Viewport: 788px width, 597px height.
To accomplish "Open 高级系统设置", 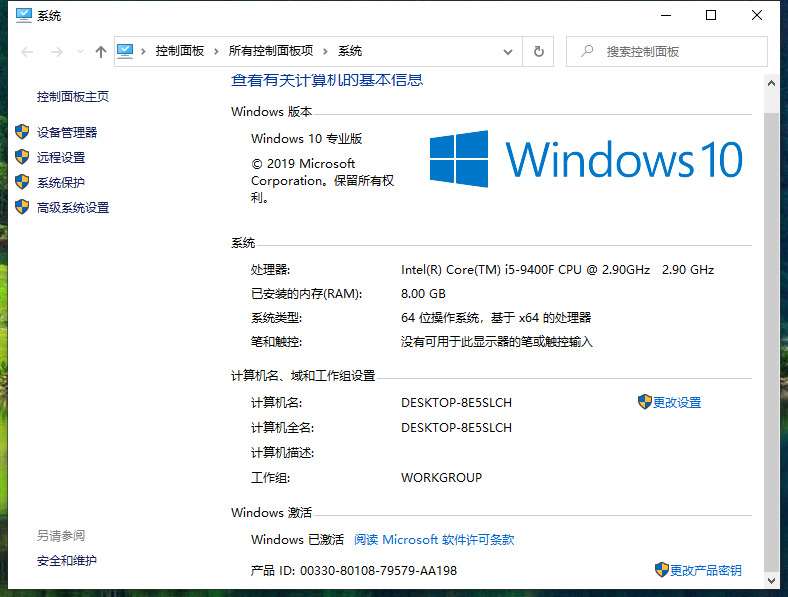I will [x=72, y=208].
